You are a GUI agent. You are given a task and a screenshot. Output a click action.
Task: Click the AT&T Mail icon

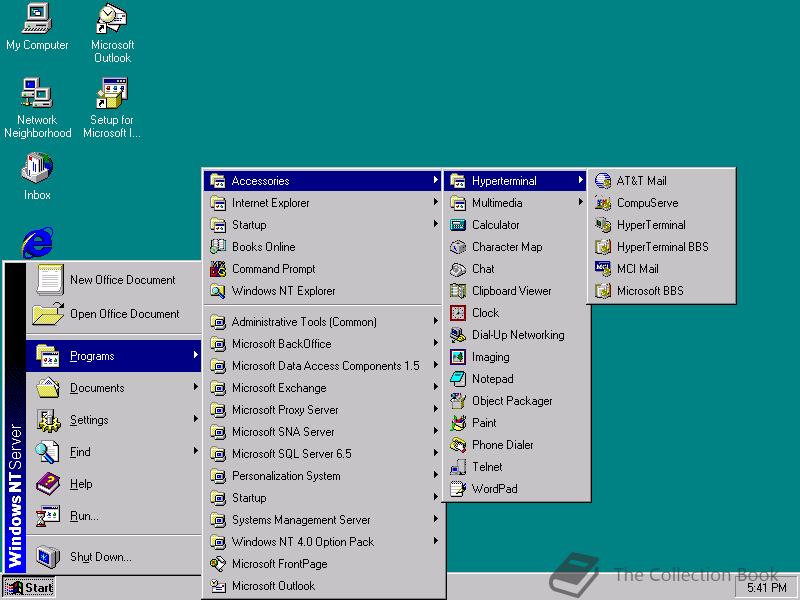603,181
